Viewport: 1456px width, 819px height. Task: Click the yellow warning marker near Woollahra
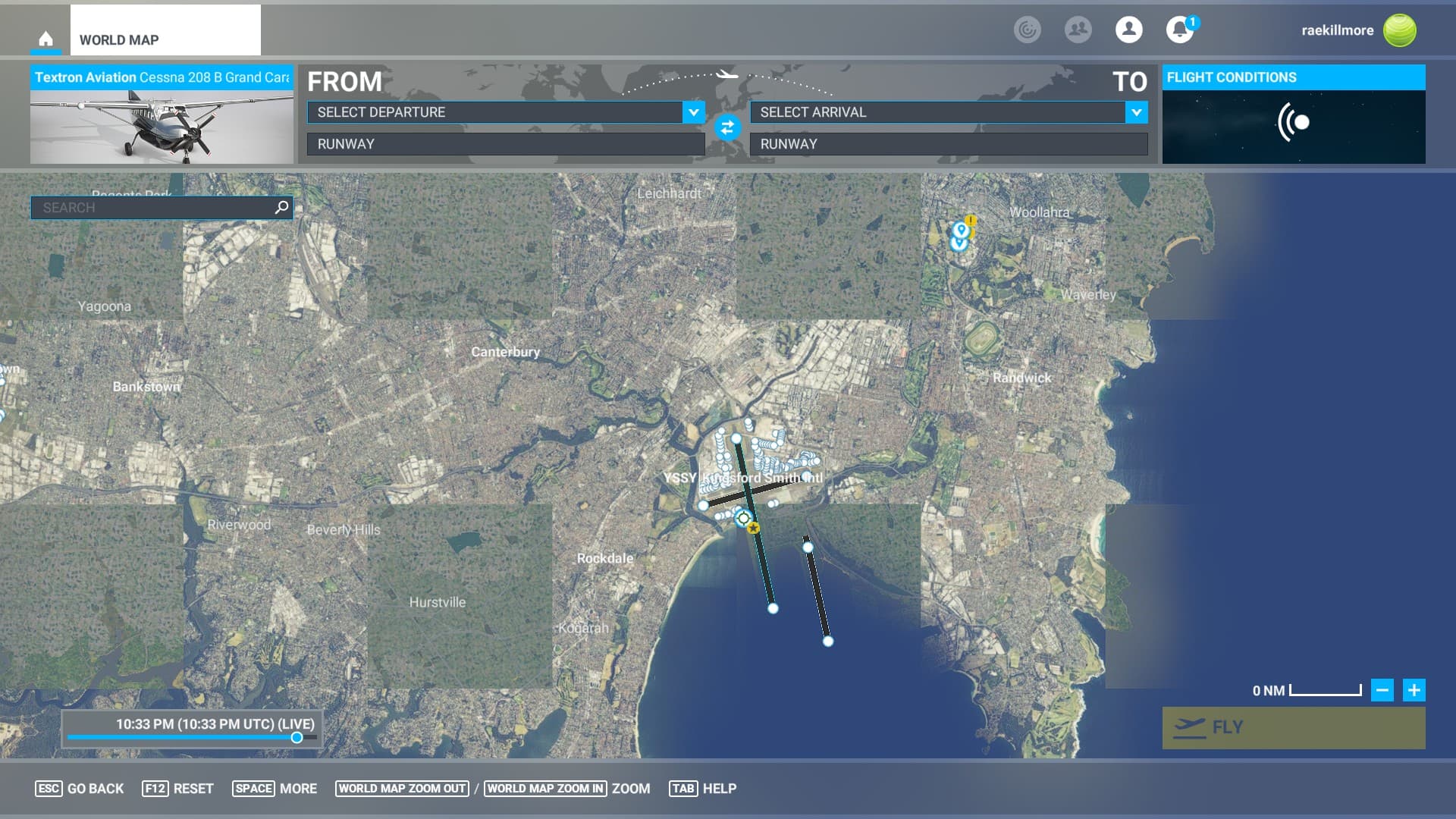click(x=971, y=221)
